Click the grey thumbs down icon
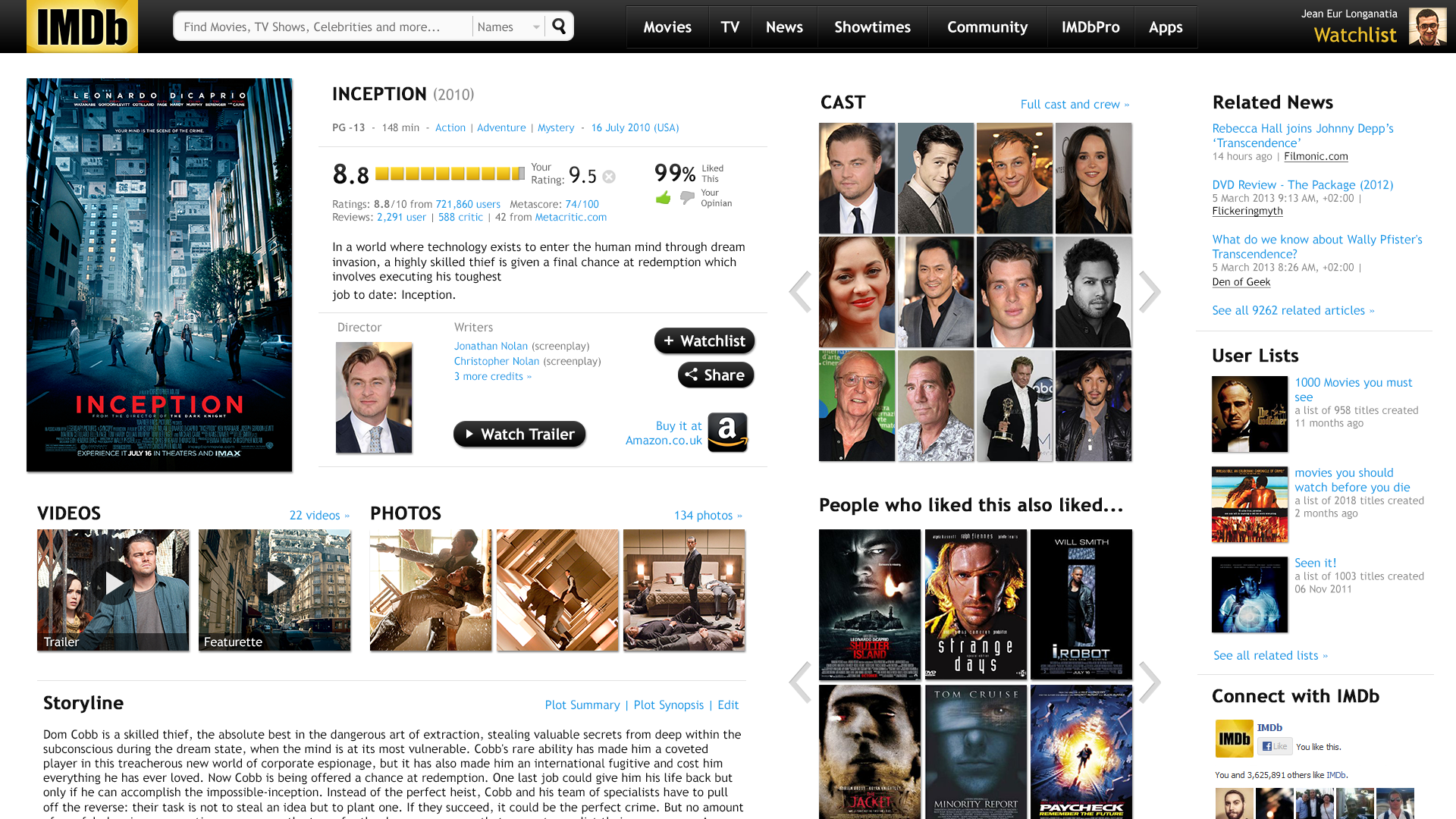Image resolution: width=1456 pixels, height=819 pixels. 687,198
